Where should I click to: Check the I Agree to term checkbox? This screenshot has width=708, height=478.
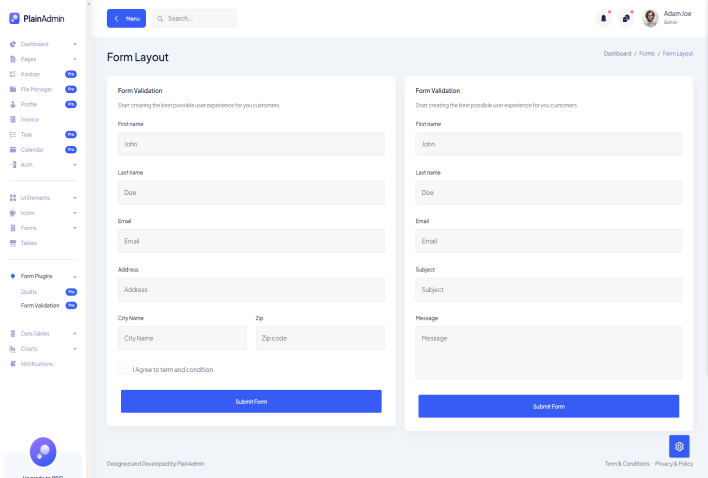pos(122,369)
